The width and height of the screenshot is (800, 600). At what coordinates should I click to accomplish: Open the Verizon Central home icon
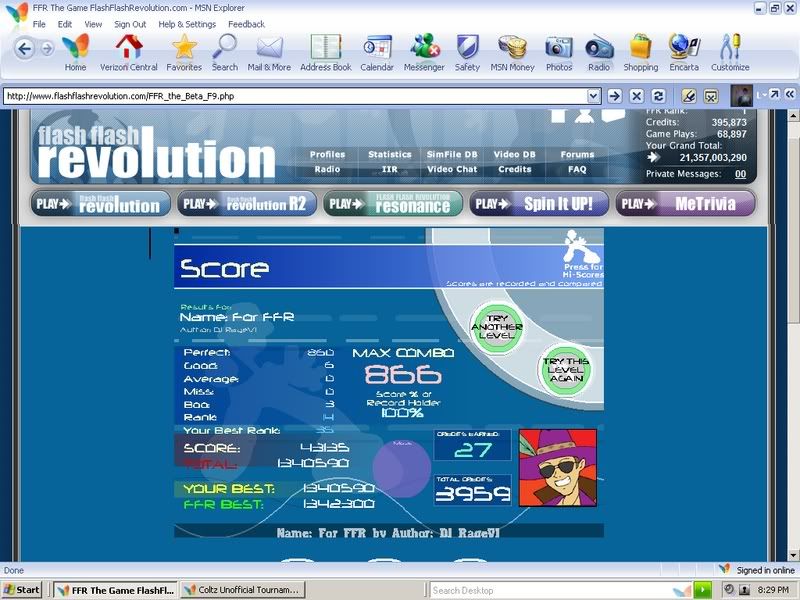(x=129, y=49)
